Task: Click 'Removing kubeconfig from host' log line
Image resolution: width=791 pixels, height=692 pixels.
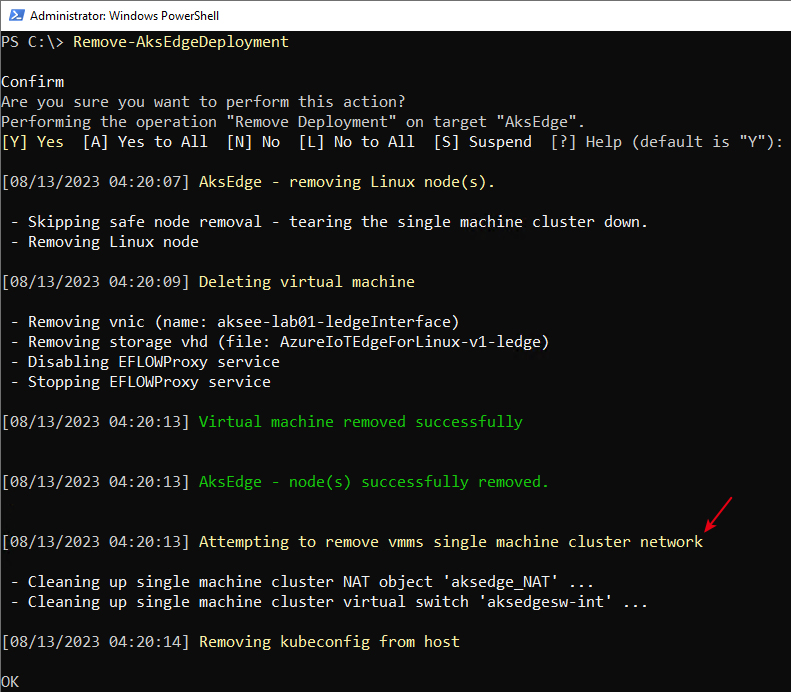Action: (329, 642)
